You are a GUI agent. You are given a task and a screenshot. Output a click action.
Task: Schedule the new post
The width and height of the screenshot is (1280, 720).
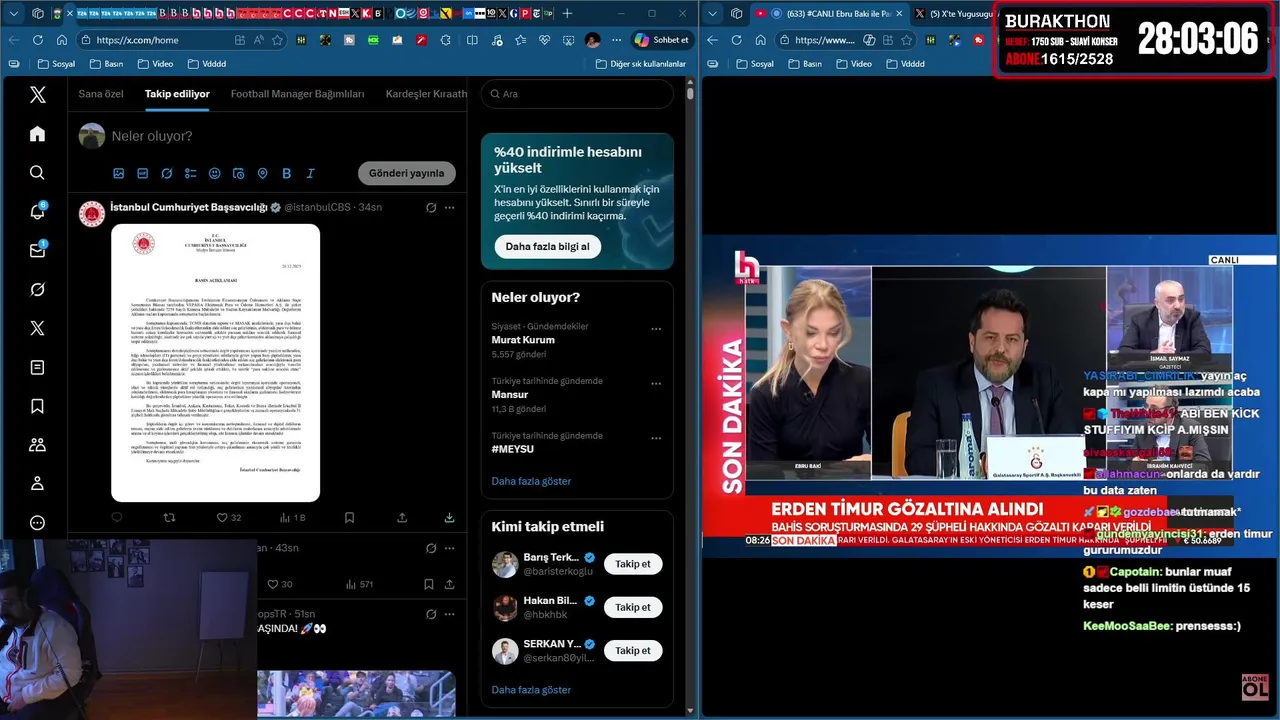point(238,173)
